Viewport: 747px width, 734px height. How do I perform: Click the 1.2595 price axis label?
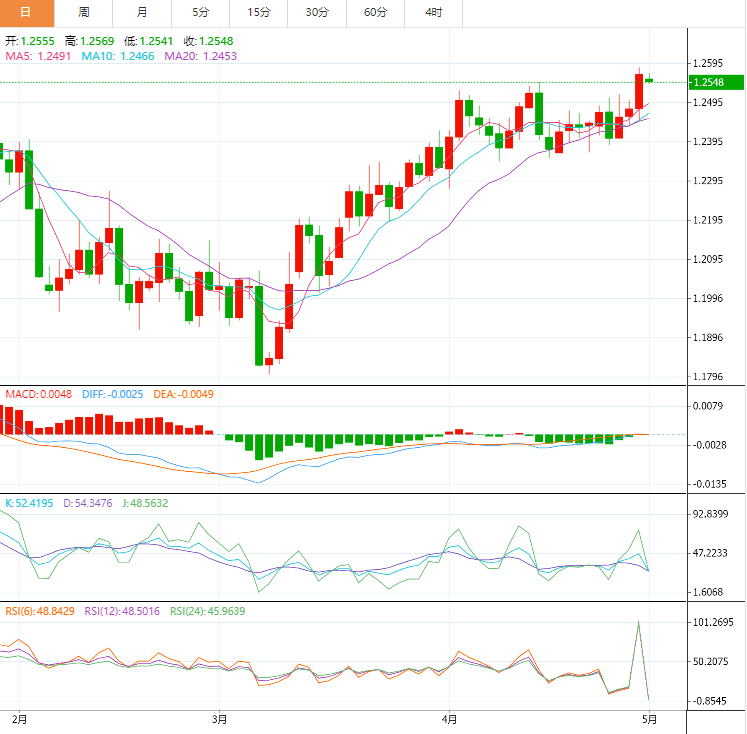pyautogui.click(x=707, y=63)
